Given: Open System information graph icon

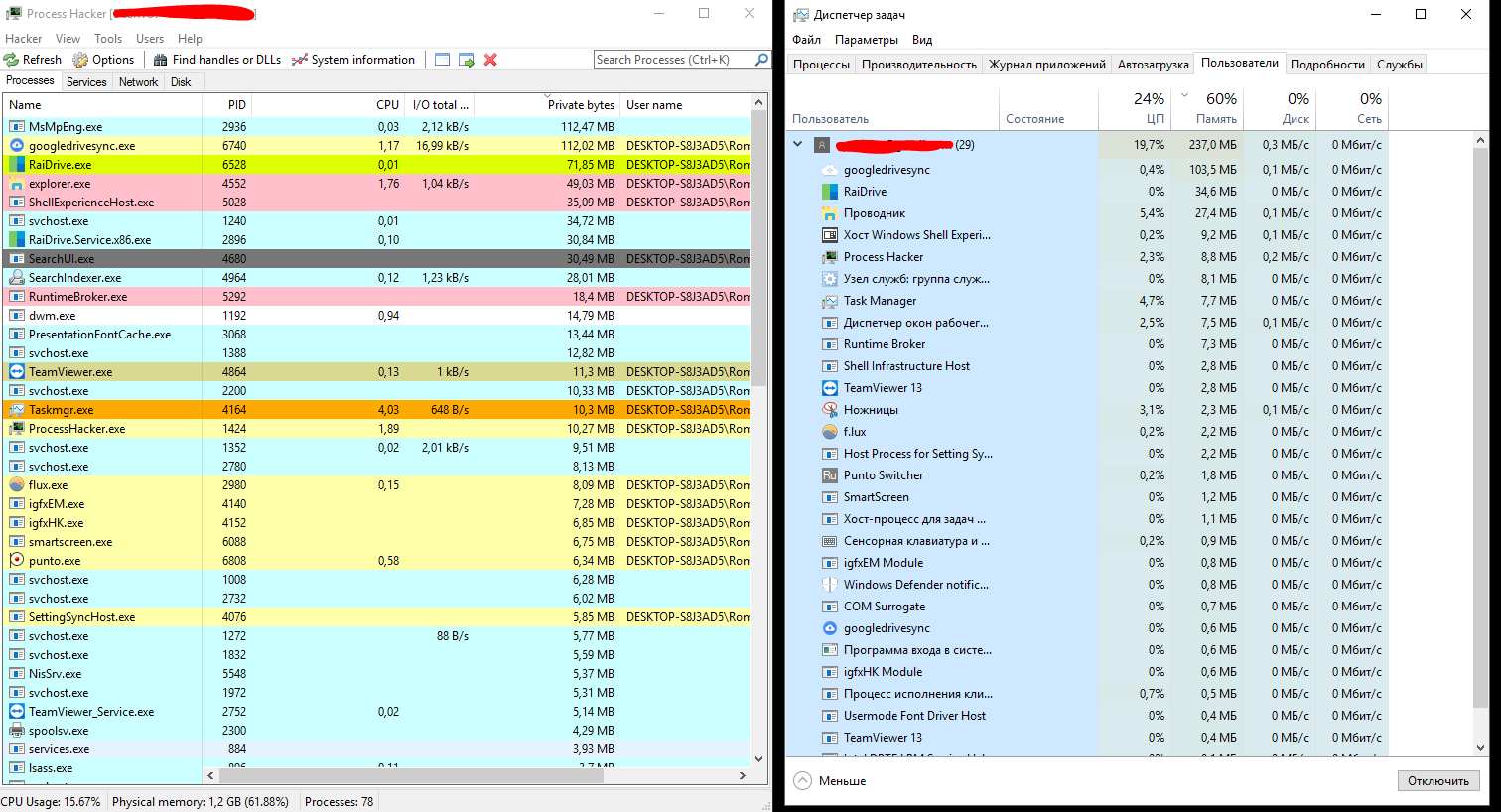Looking at the screenshot, I should pyautogui.click(x=300, y=60).
